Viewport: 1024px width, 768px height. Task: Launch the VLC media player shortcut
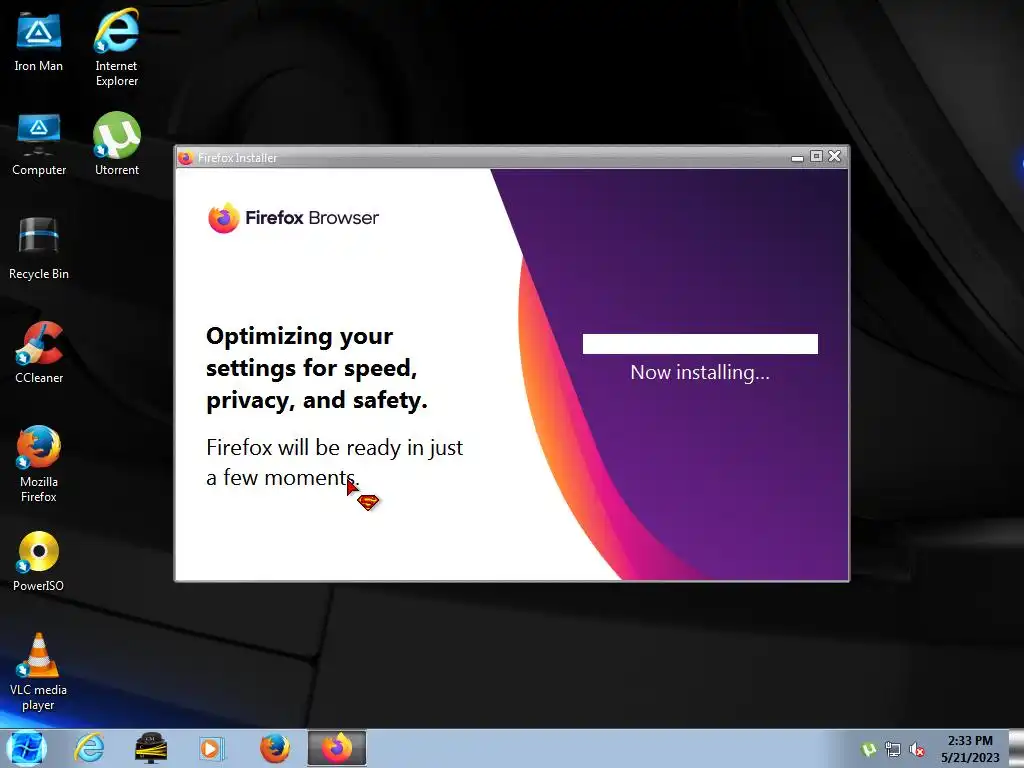click(39, 672)
